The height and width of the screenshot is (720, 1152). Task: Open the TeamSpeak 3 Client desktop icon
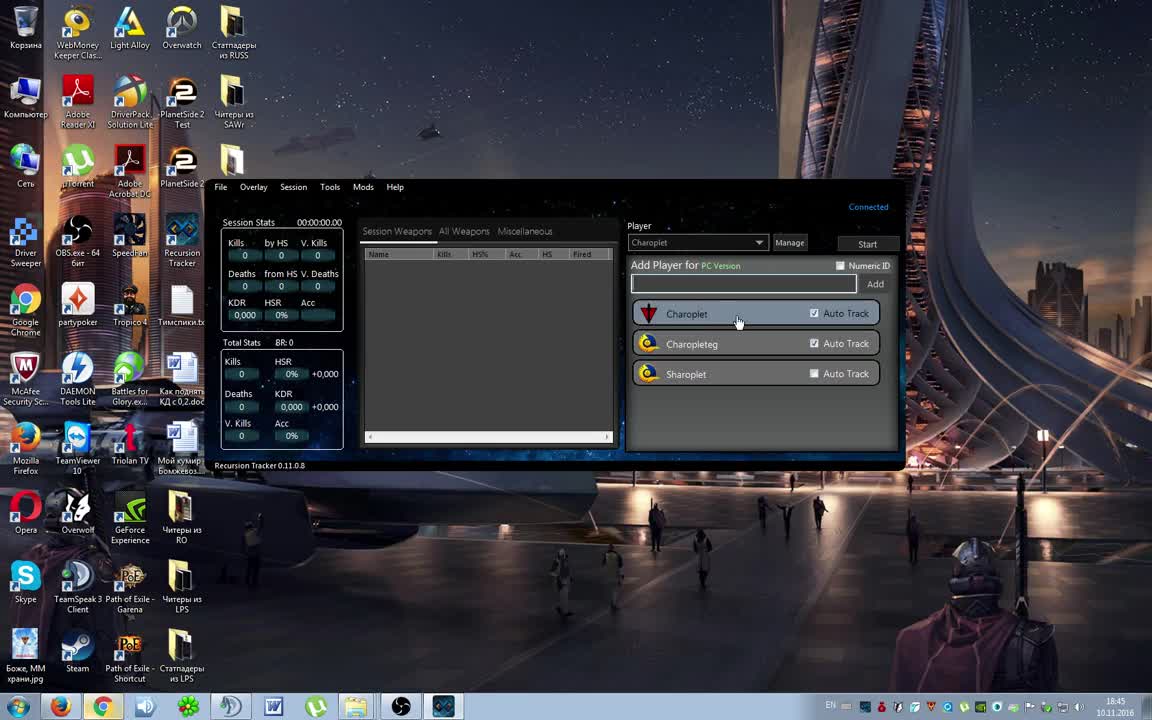click(x=77, y=579)
